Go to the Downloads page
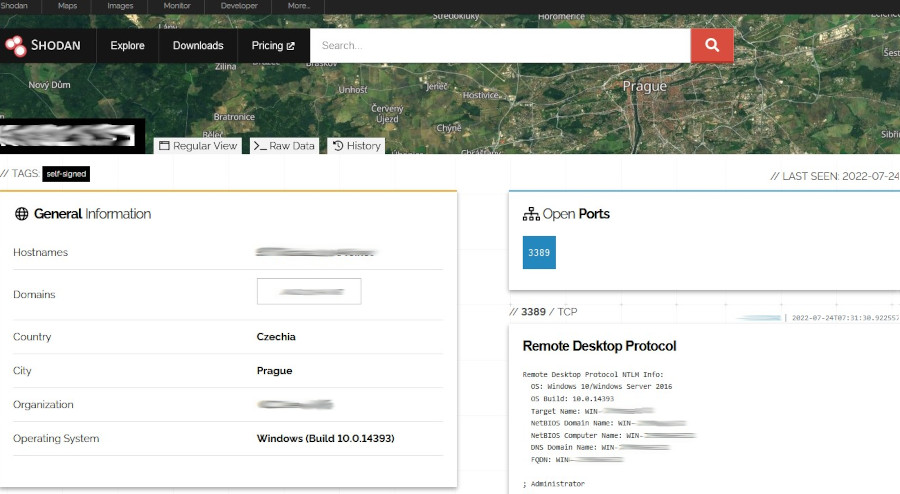The height and width of the screenshot is (494, 900). (198, 45)
